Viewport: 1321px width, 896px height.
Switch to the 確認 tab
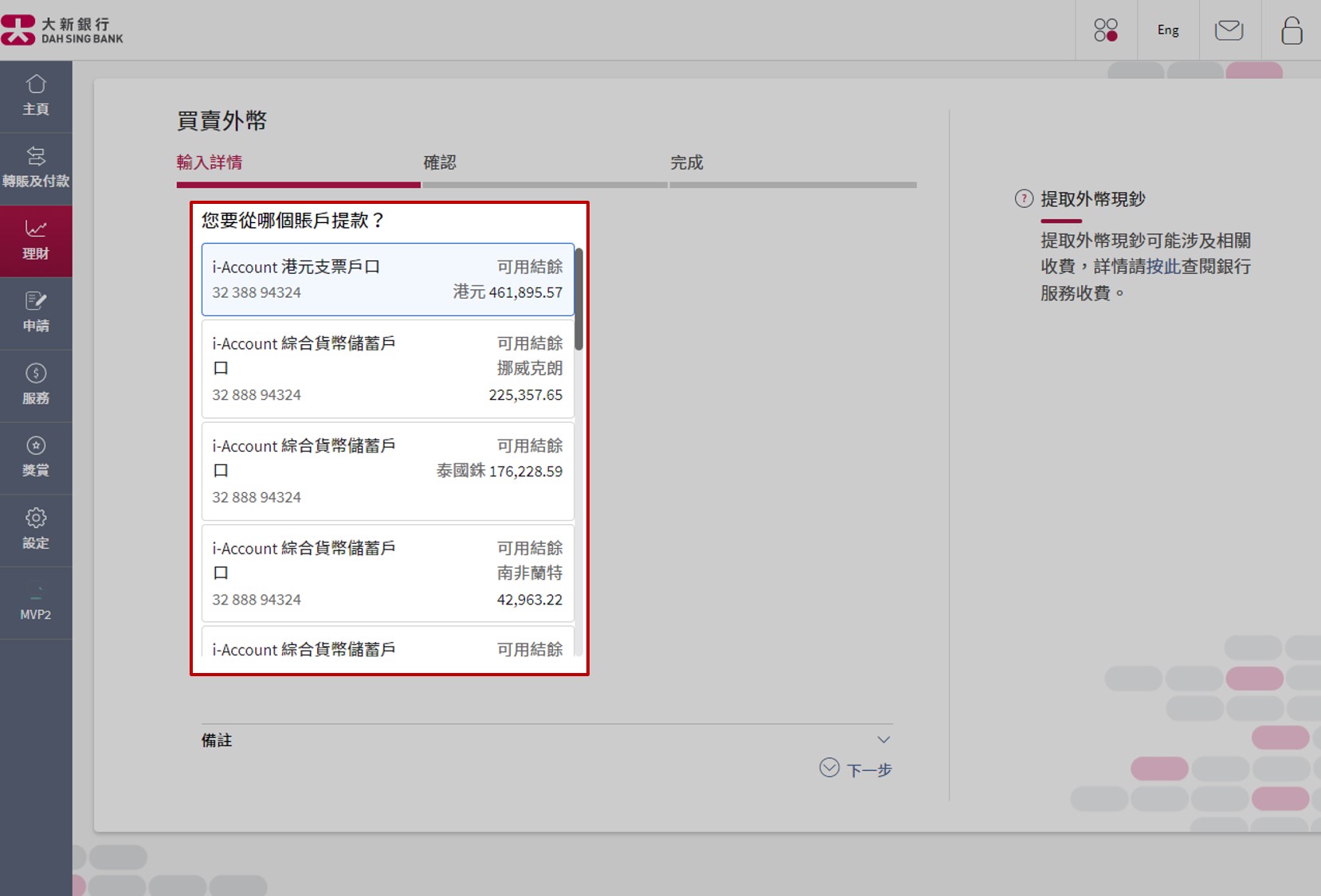[441, 162]
